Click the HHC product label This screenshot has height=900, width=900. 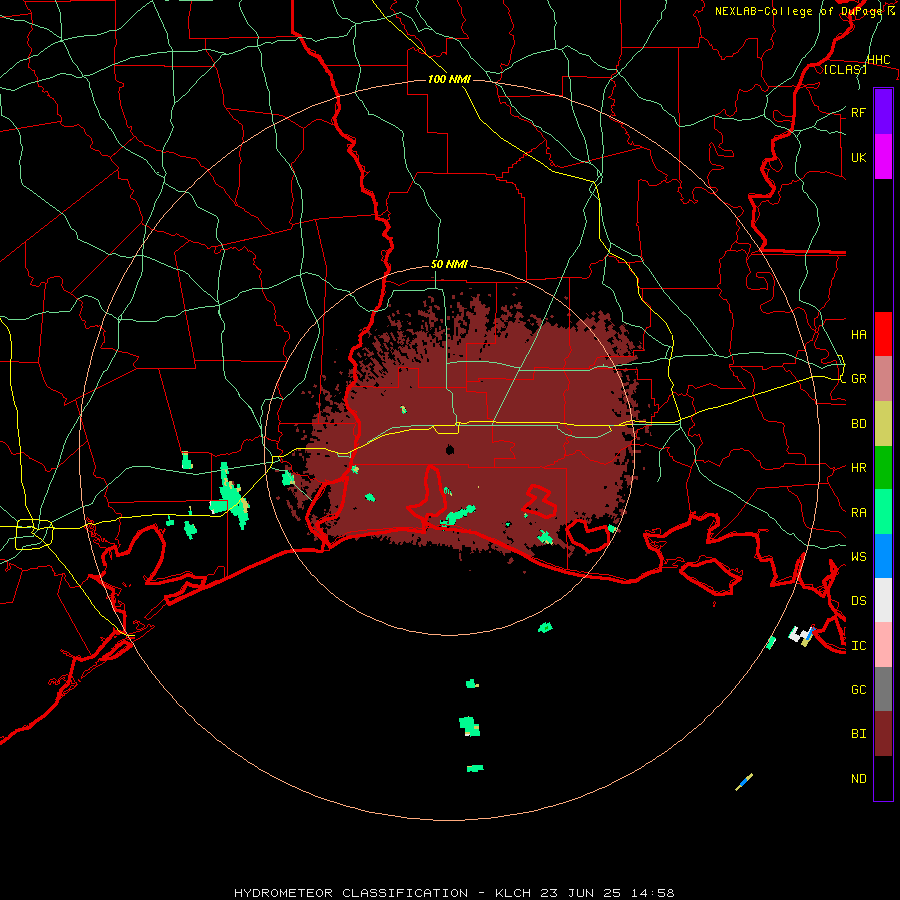879,60
